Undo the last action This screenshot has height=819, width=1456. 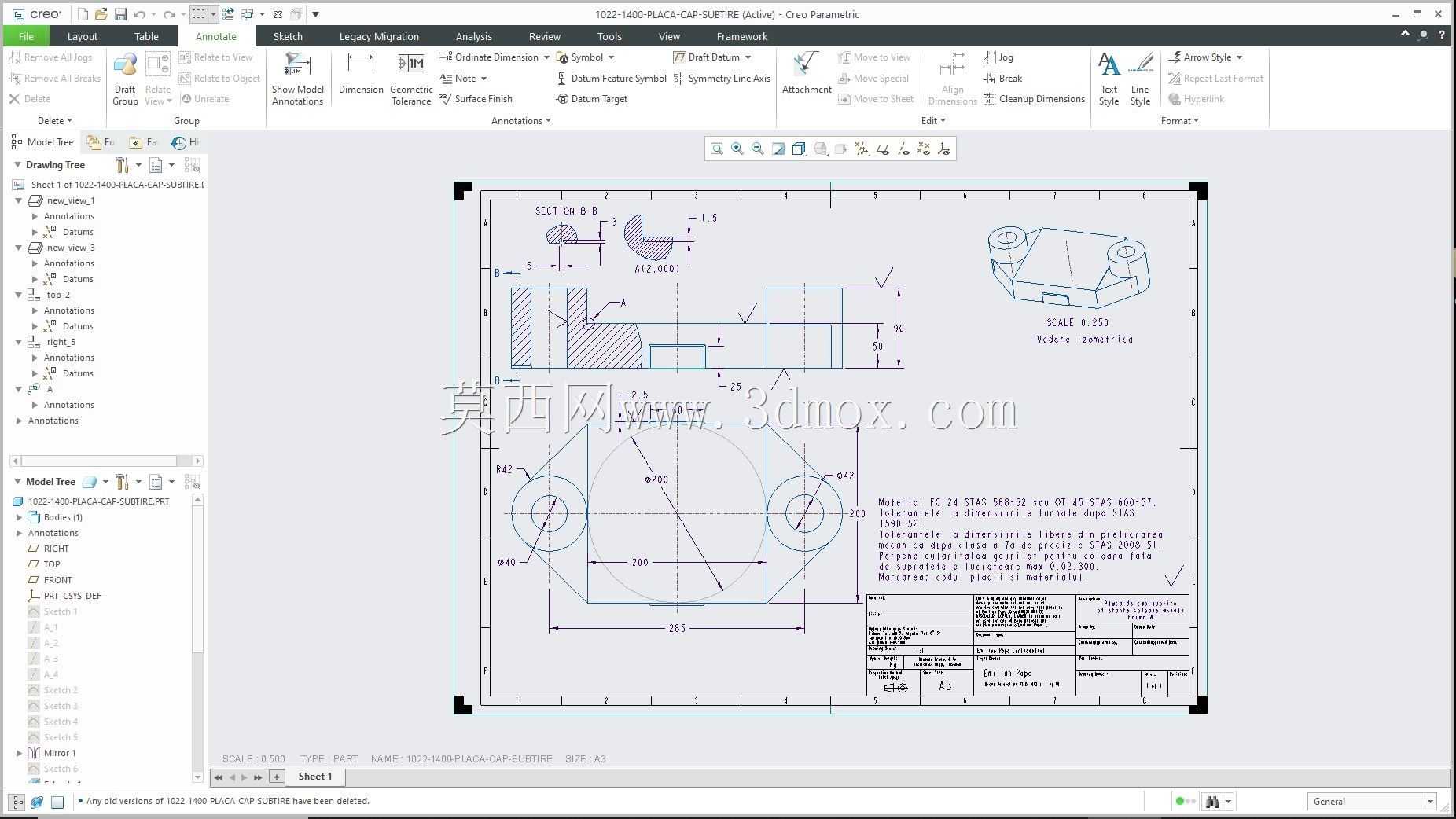click(139, 14)
